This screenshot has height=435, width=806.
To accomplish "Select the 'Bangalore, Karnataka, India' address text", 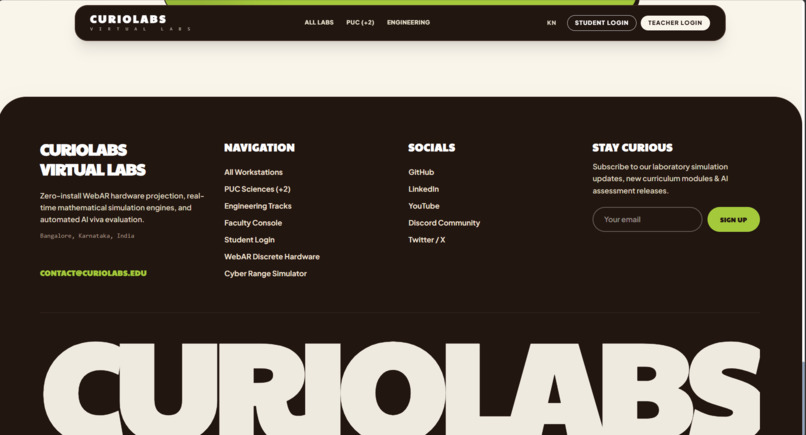I will click(87, 236).
